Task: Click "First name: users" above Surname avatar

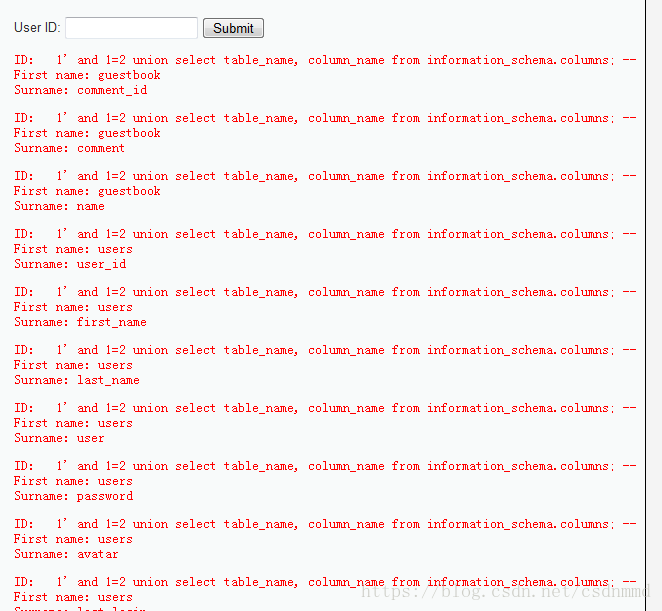Action: (73, 539)
